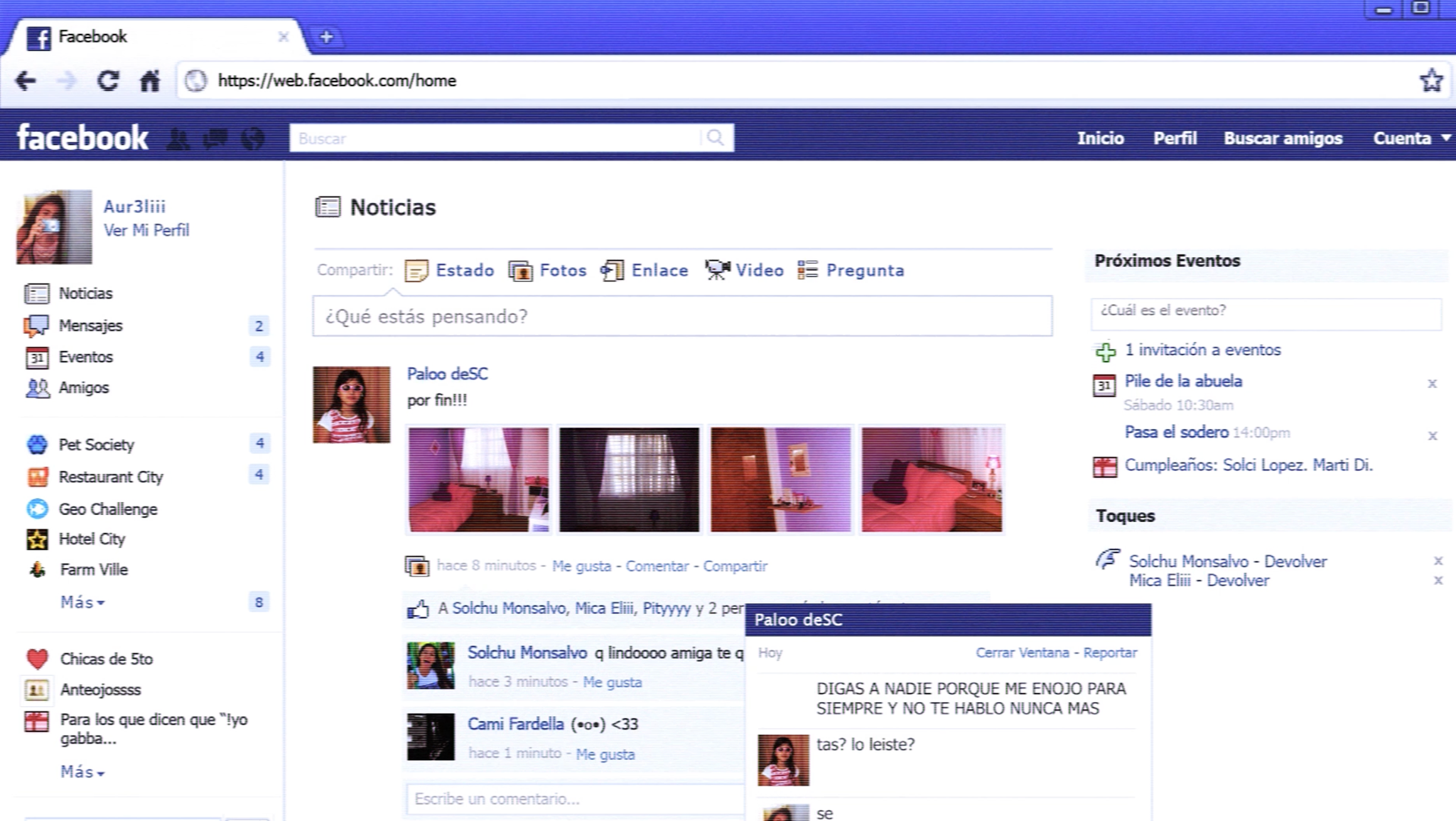Go to Inicio in top navigation
The image size is (1456, 821).
tap(1101, 138)
